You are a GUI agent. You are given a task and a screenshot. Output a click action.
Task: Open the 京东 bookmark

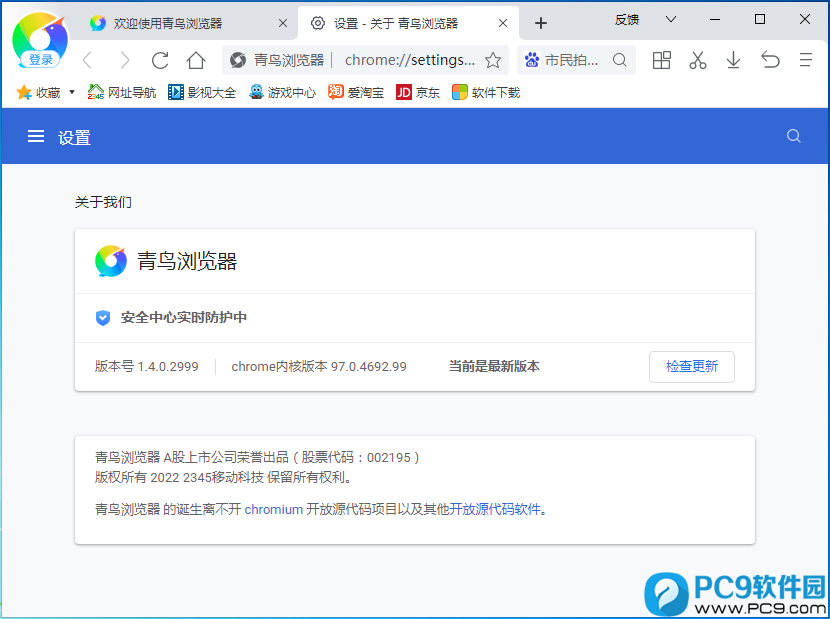click(x=418, y=93)
